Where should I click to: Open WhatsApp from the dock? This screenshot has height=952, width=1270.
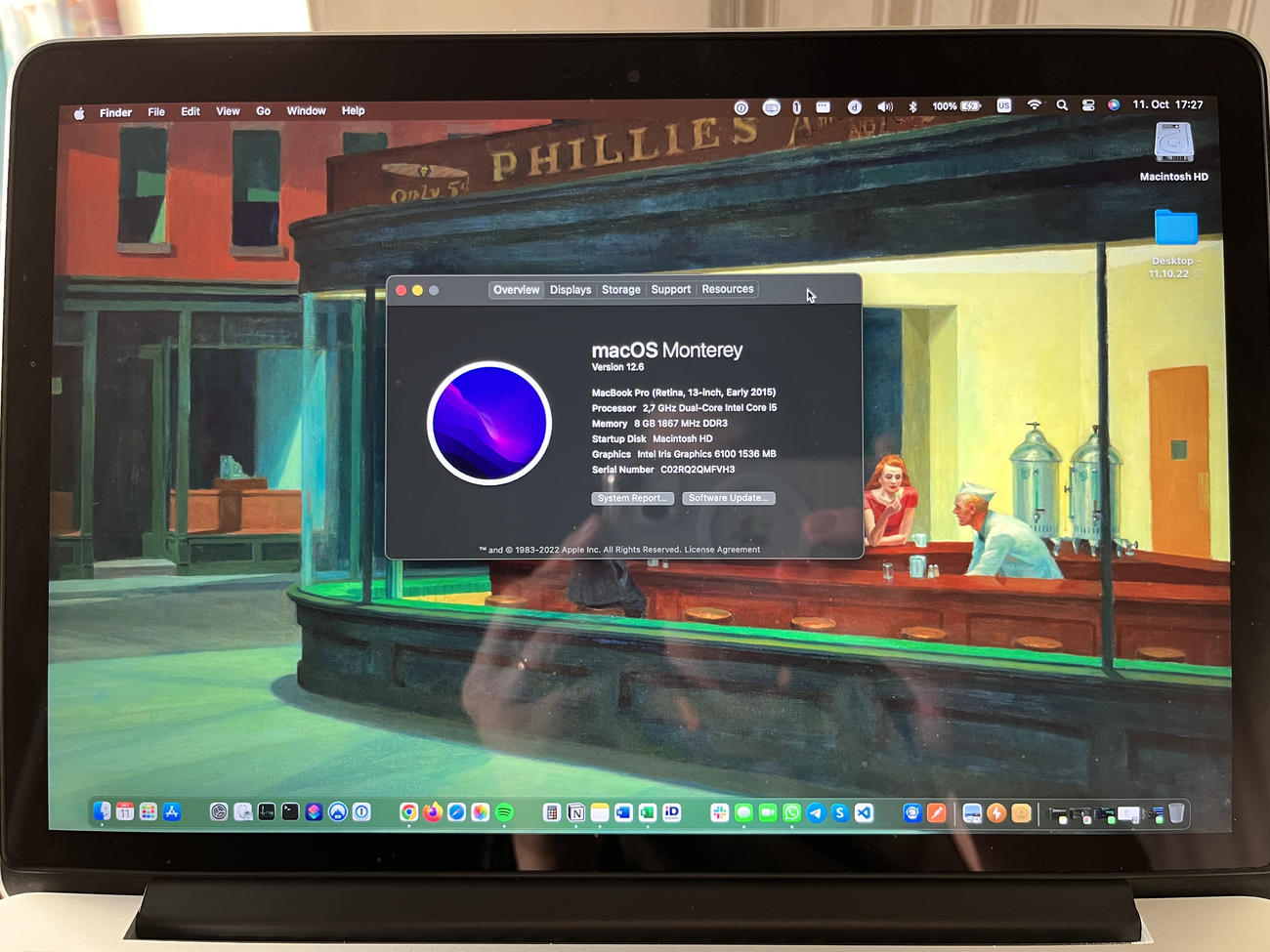click(x=791, y=812)
